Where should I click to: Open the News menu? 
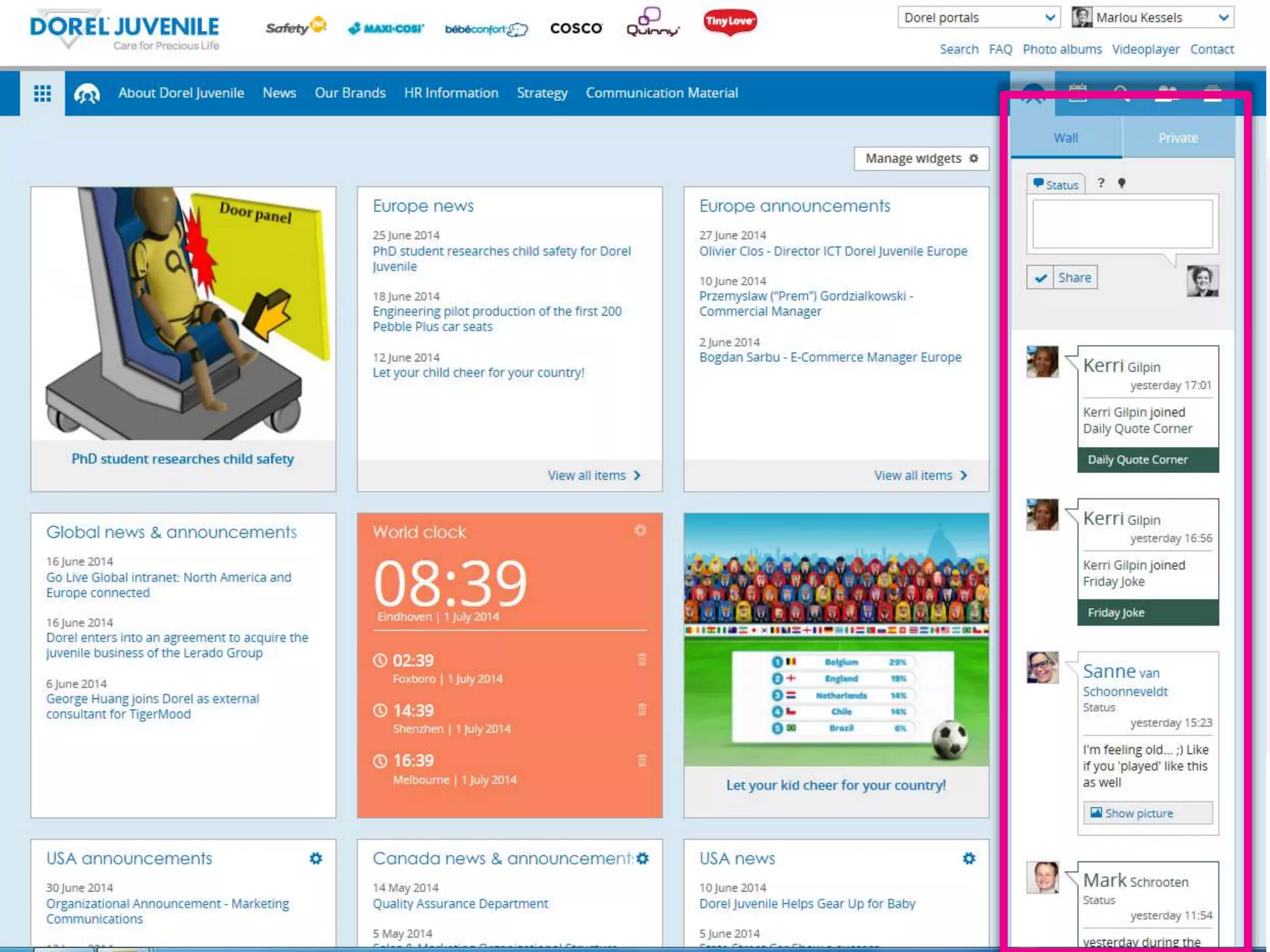click(279, 93)
